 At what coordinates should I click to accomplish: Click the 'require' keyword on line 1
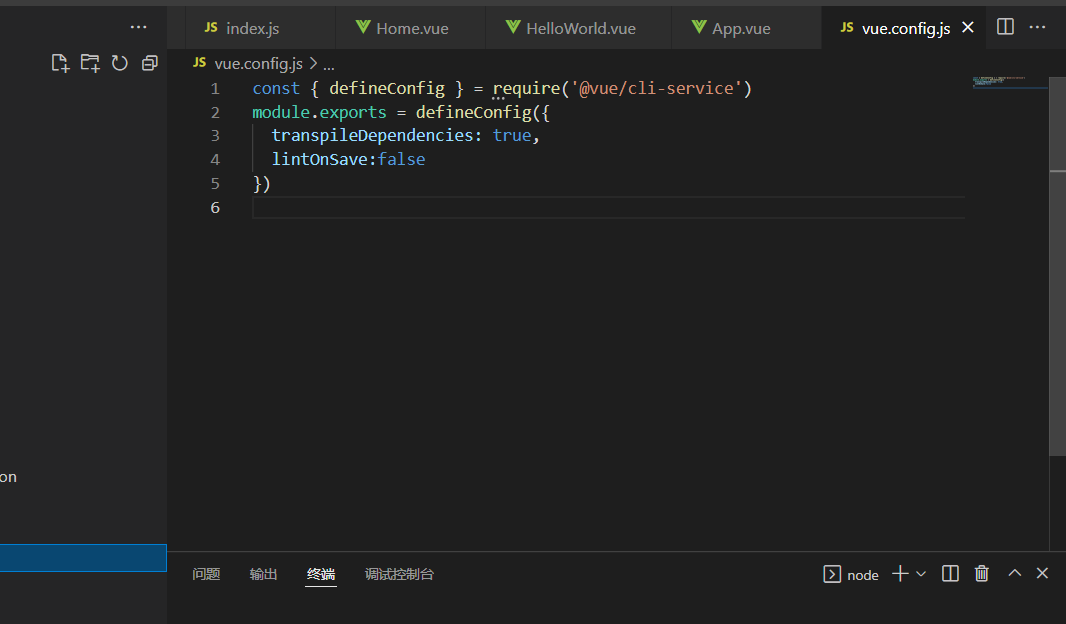[x=526, y=88]
